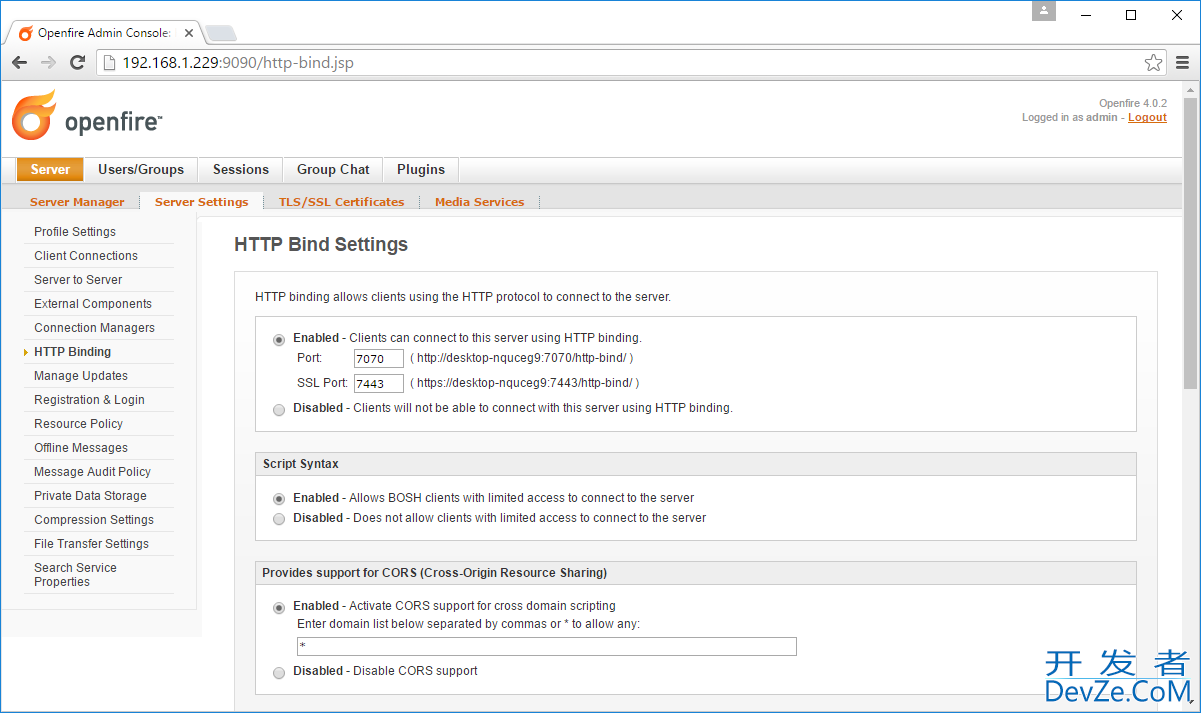Click the browser forward arrow
The image size is (1201, 713).
pyautogui.click(x=48, y=62)
